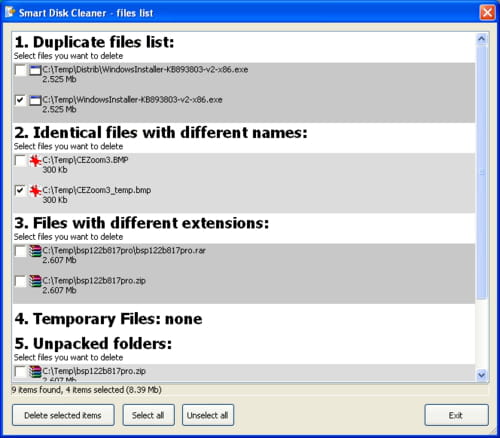Viewport: 500px width, 438px height.
Task: Click the red splat icon beside CEZoom3.BMP
Action: [35, 161]
